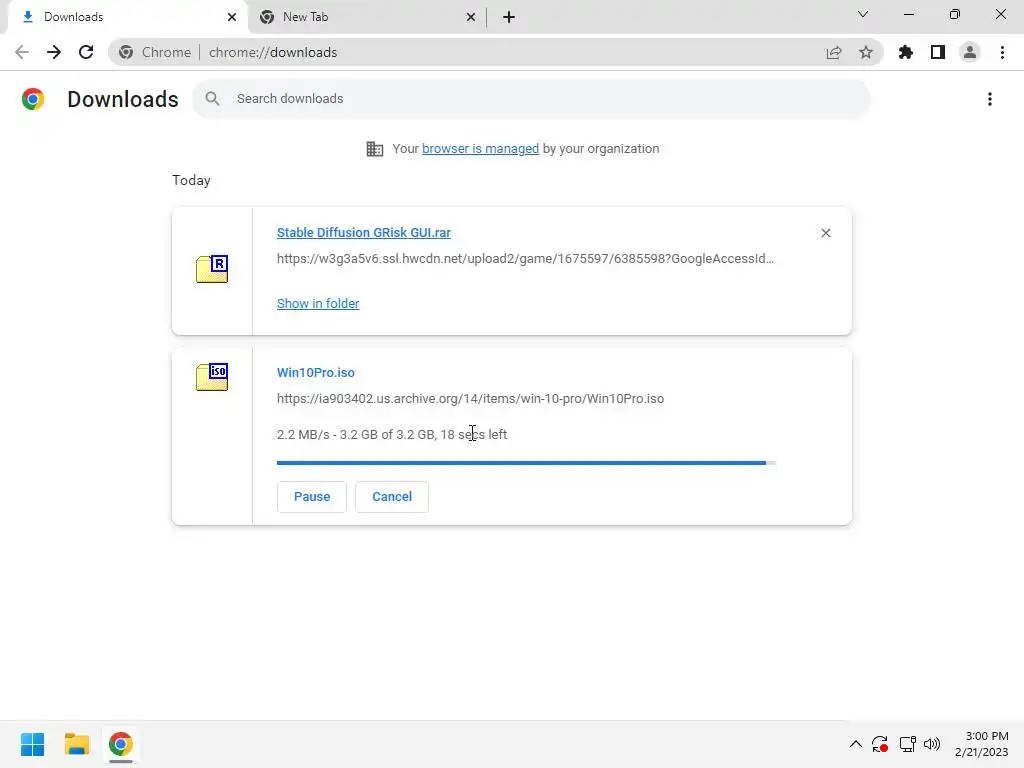Open network status tray icon
Viewport: 1024px width, 768px height.
(x=907, y=744)
